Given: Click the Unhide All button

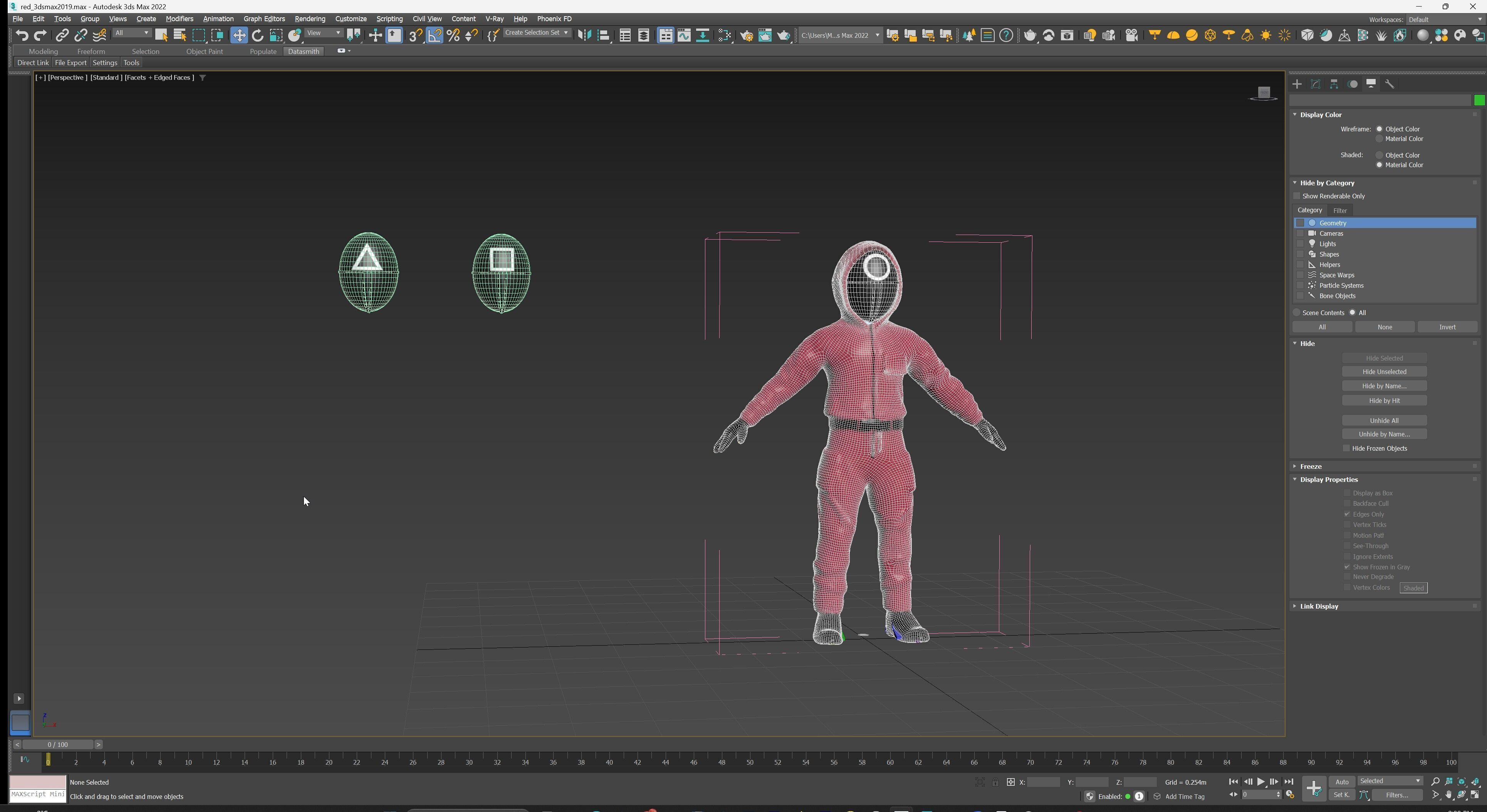Looking at the screenshot, I should [x=1384, y=421].
